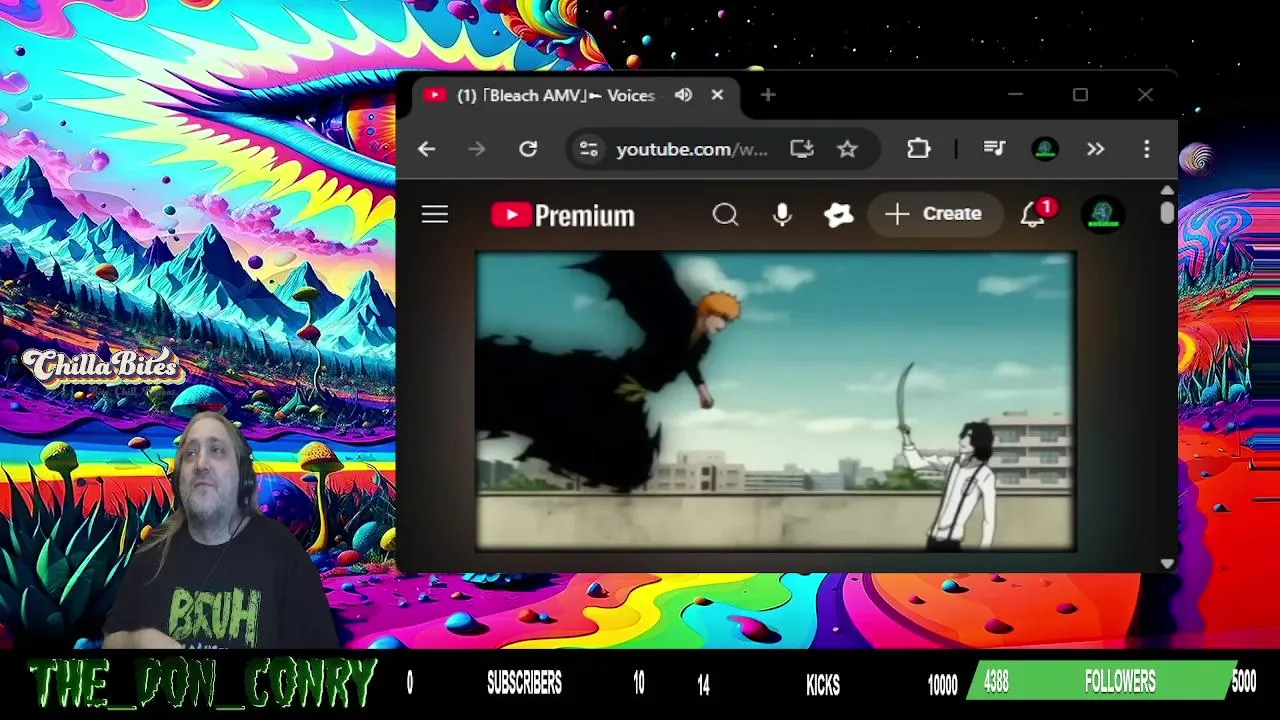Click the install app icon in address bar
The image size is (1280, 720).
tap(802, 149)
